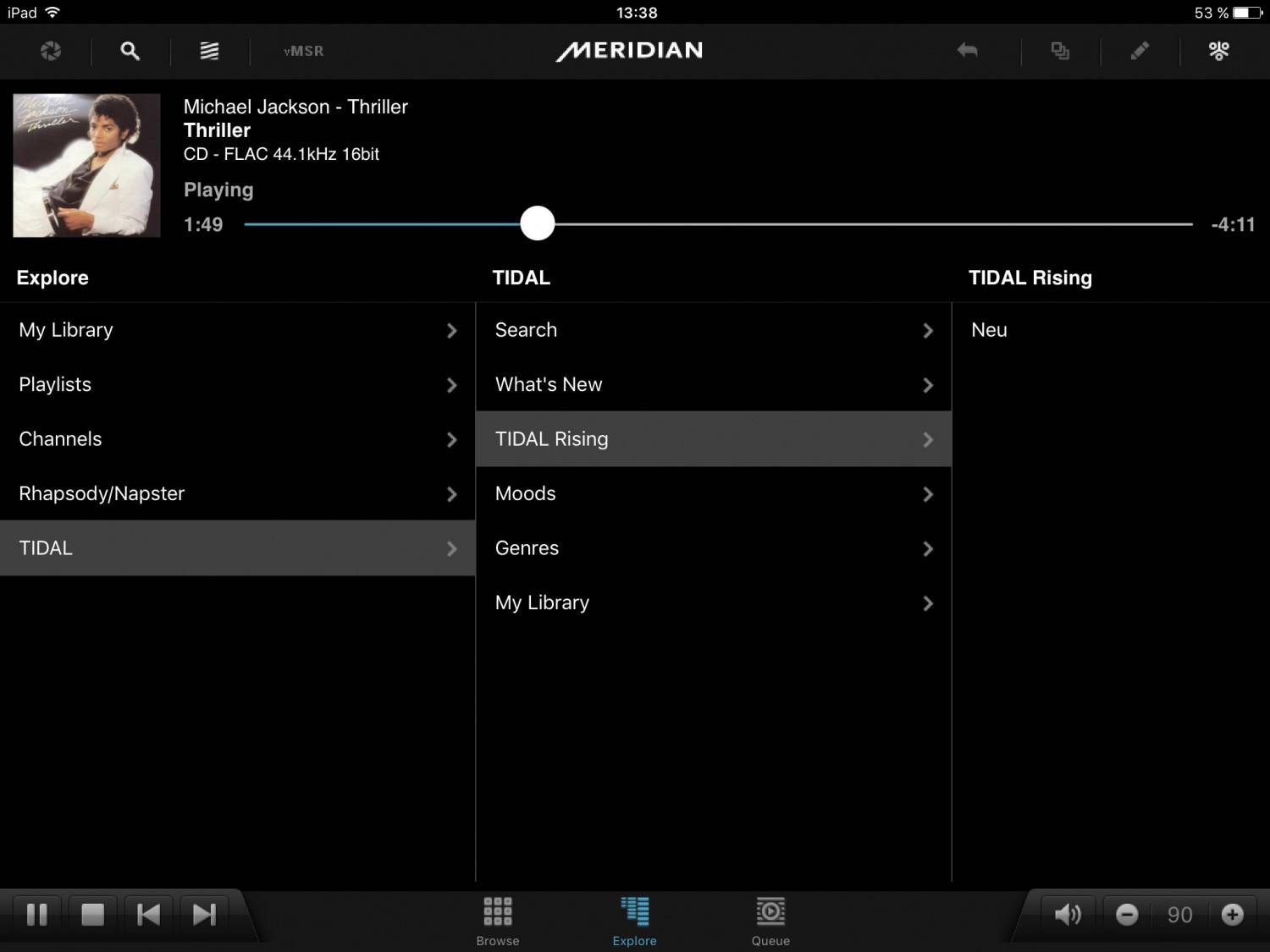1270x952 pixels.
Task: Open Search in the TIDAL column
Action: click(714, 330)
